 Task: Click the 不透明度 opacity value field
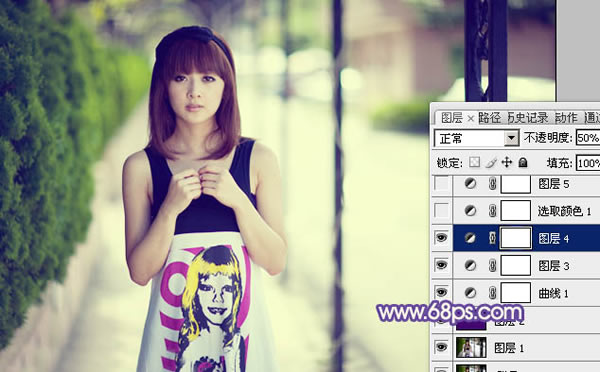[x=588, y=138]
